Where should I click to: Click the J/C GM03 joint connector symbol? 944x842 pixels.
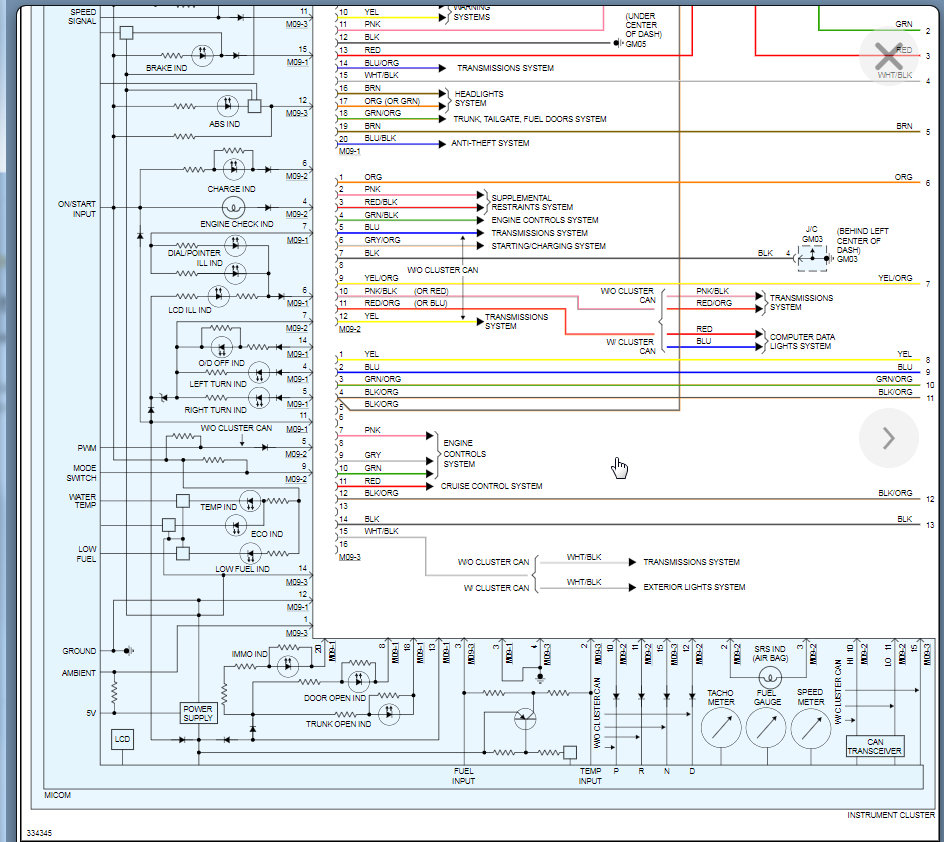click(812, 258)
